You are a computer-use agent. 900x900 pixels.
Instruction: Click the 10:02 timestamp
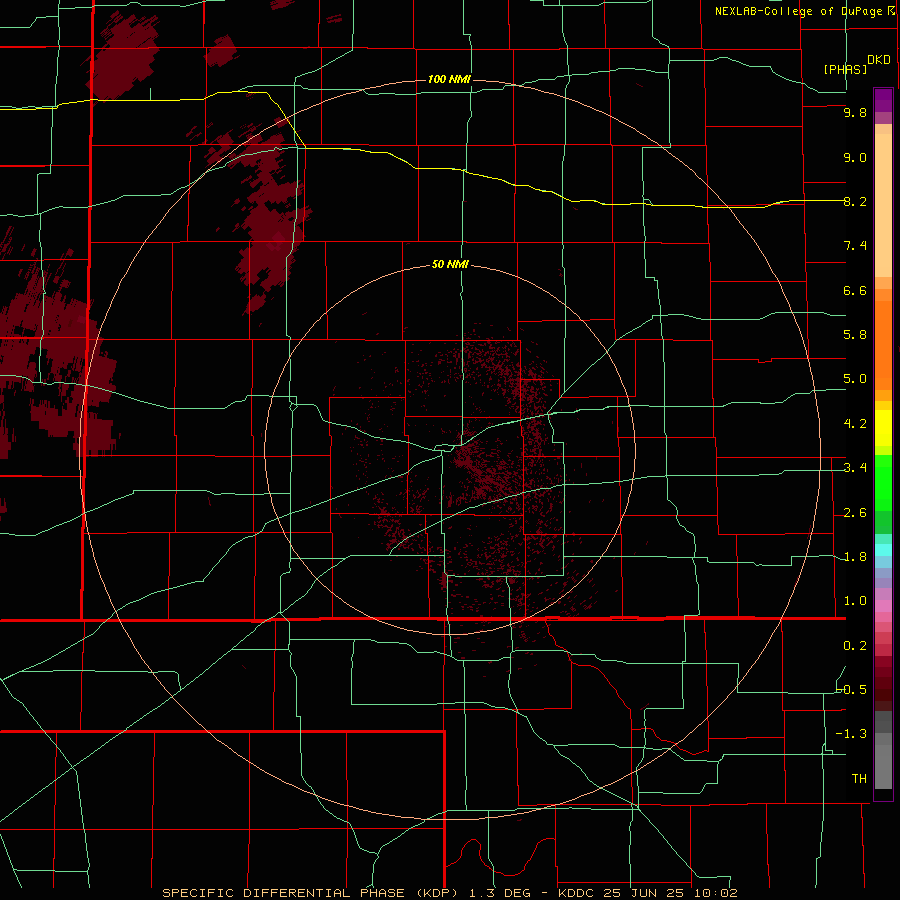click(714, 893)
